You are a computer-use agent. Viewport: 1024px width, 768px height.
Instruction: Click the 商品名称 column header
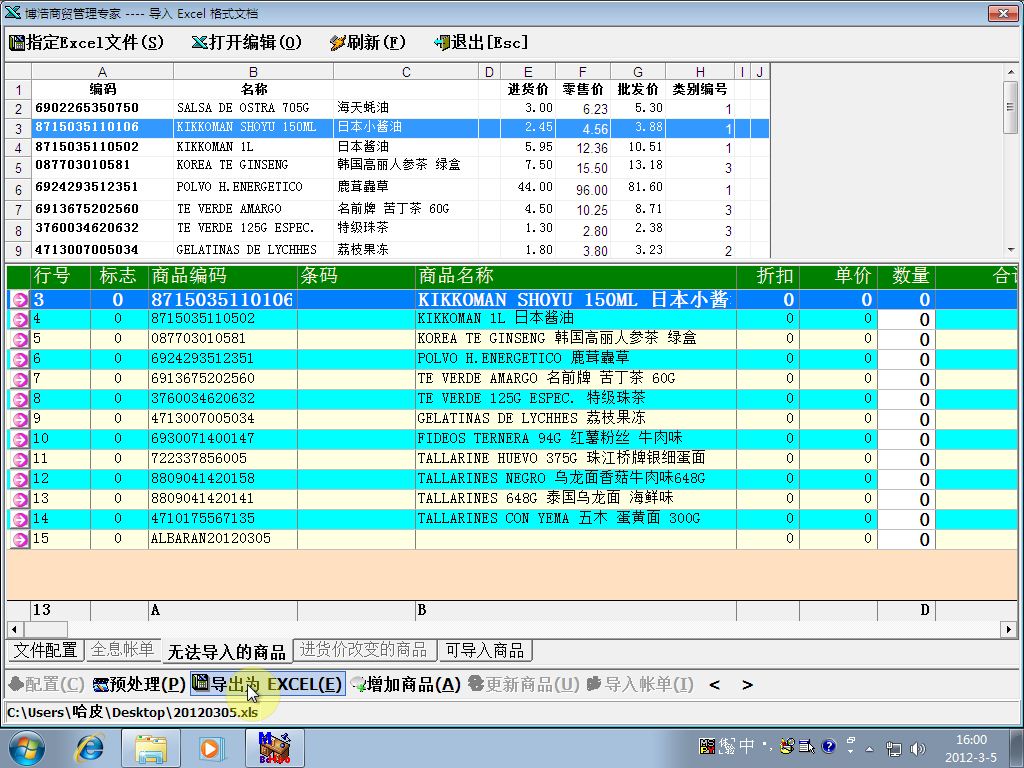pos(575,276)
